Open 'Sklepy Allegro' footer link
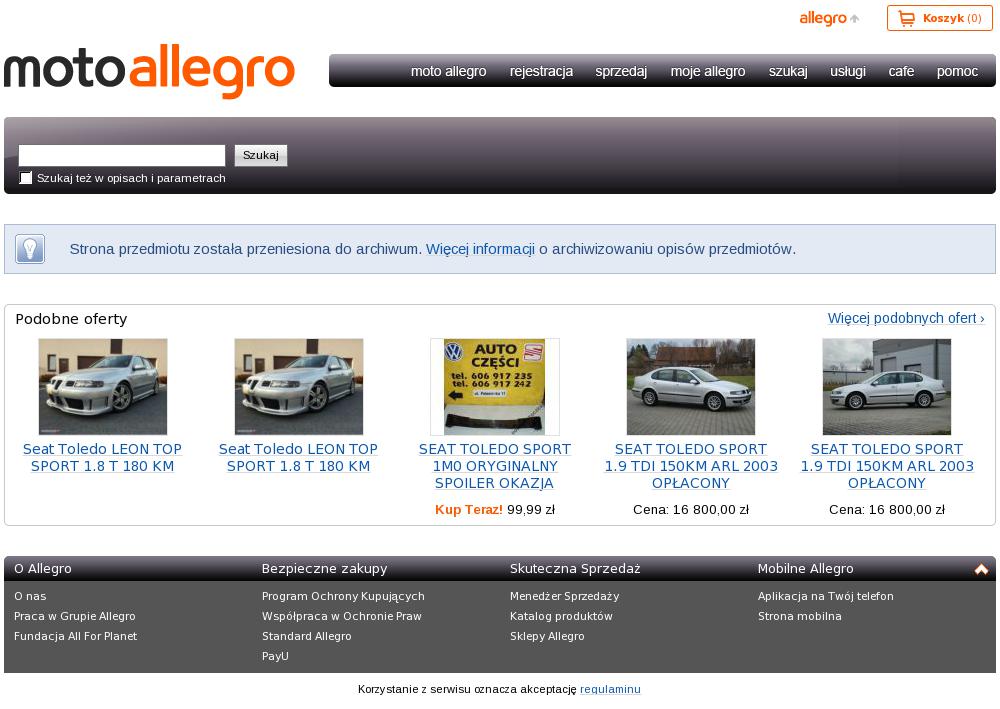This screenshot has height=709, width=1000. 547,636
